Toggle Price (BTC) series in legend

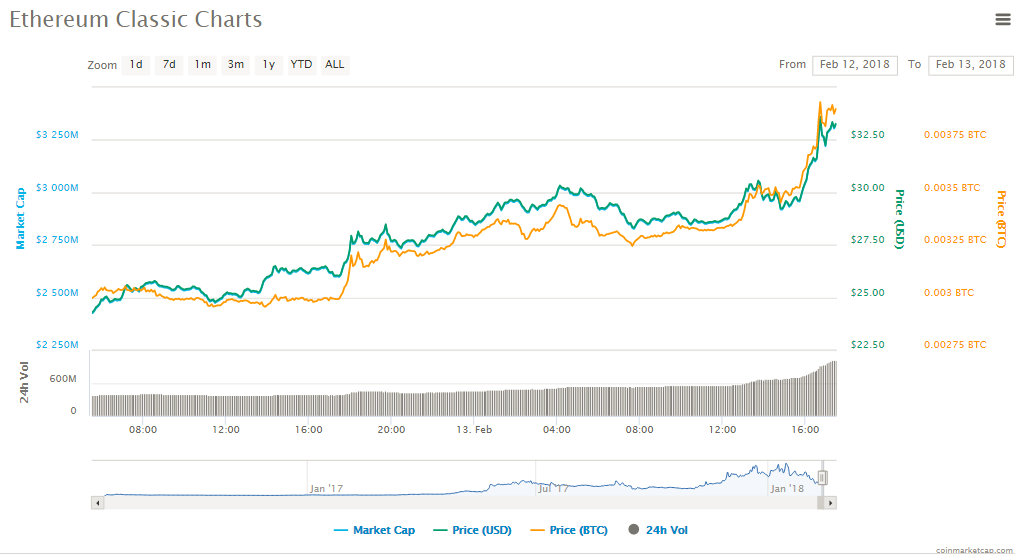[x=569, y=530]
